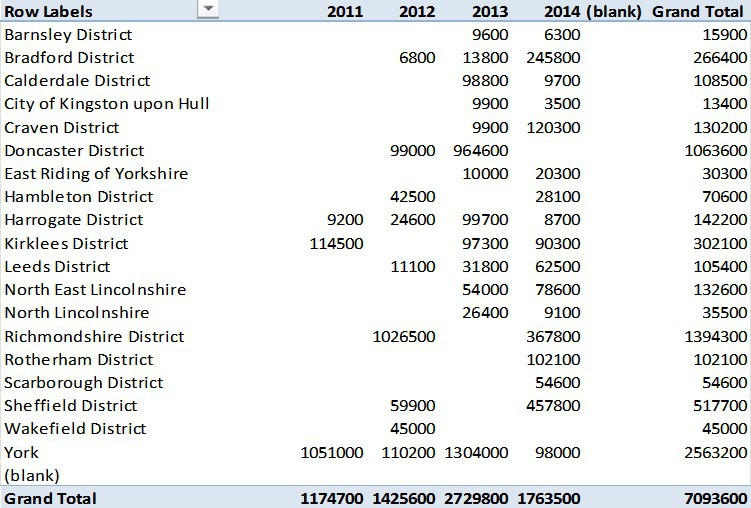Click Richmondshire District's 2012 value 1026500
This screenshot has width=751, height=508.
(403, 336)
